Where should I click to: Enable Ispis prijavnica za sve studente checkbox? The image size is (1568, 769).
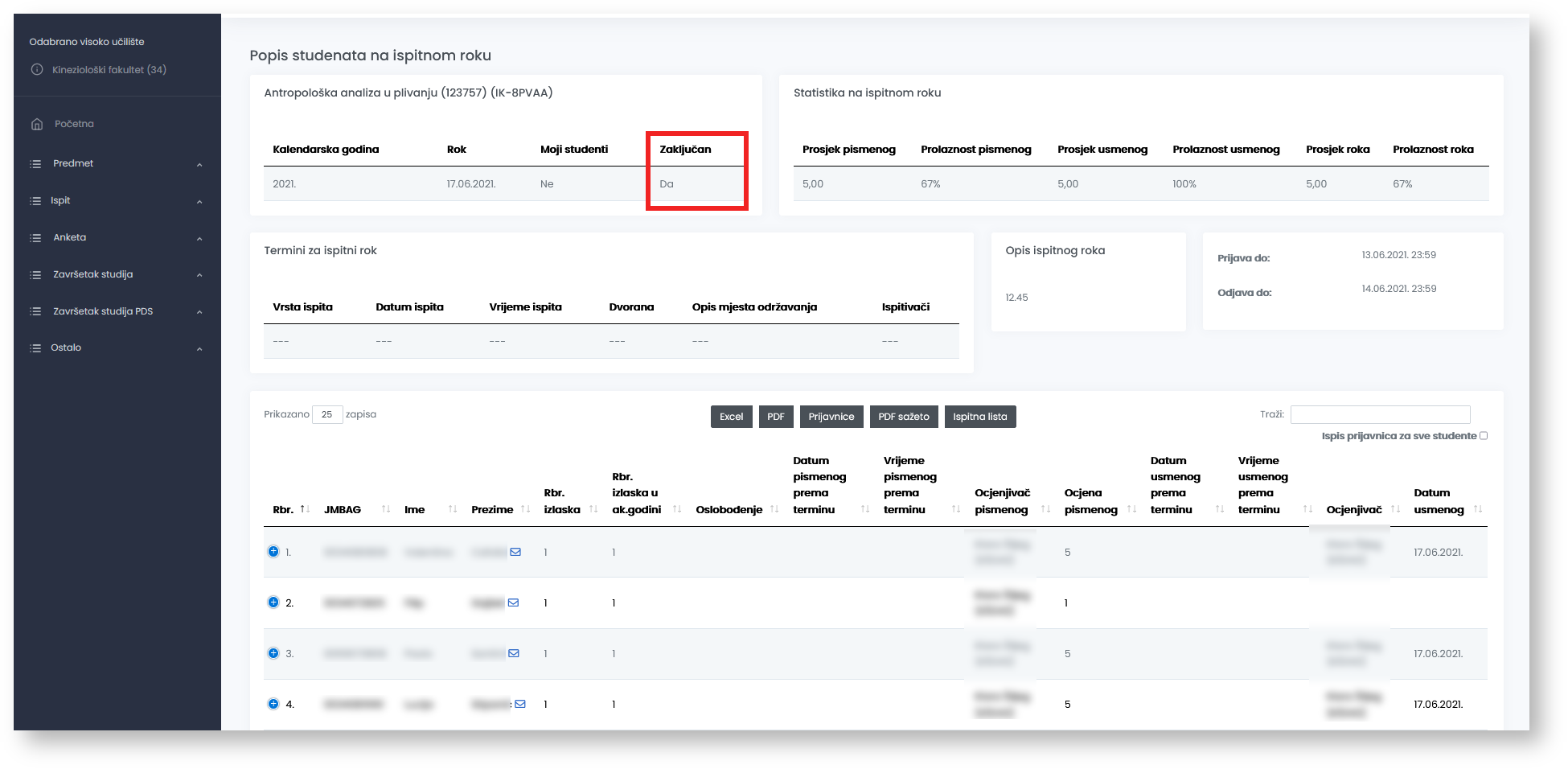(1484, 436)
